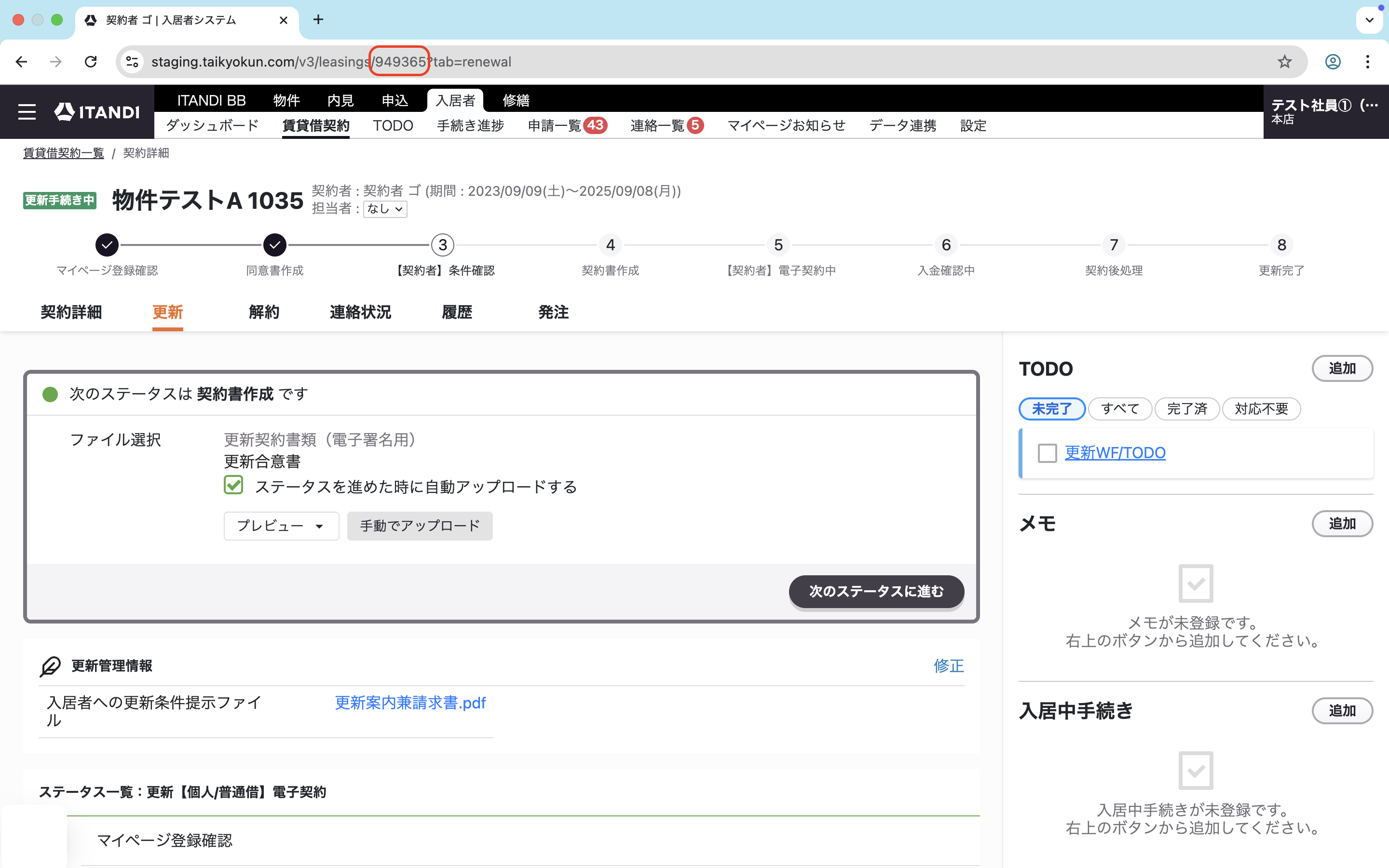Select step 6 入金確認中 marker

[x=946, y=245]
